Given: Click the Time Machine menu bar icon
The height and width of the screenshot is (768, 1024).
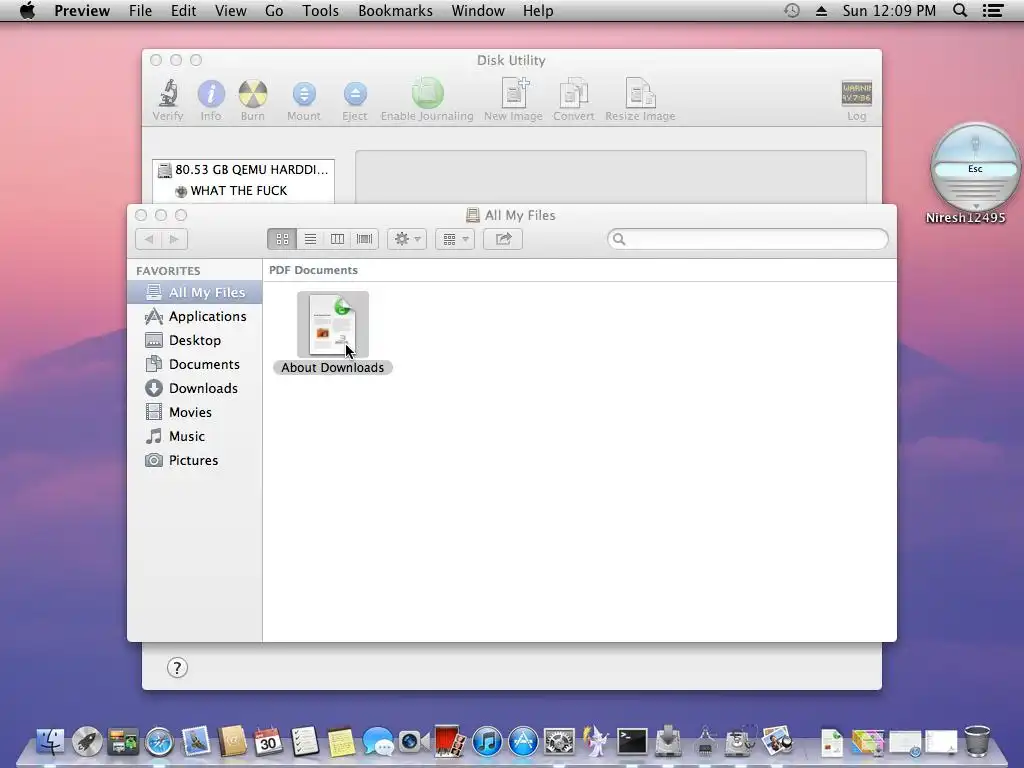Looking at the screenshot, I should point(792,11).
